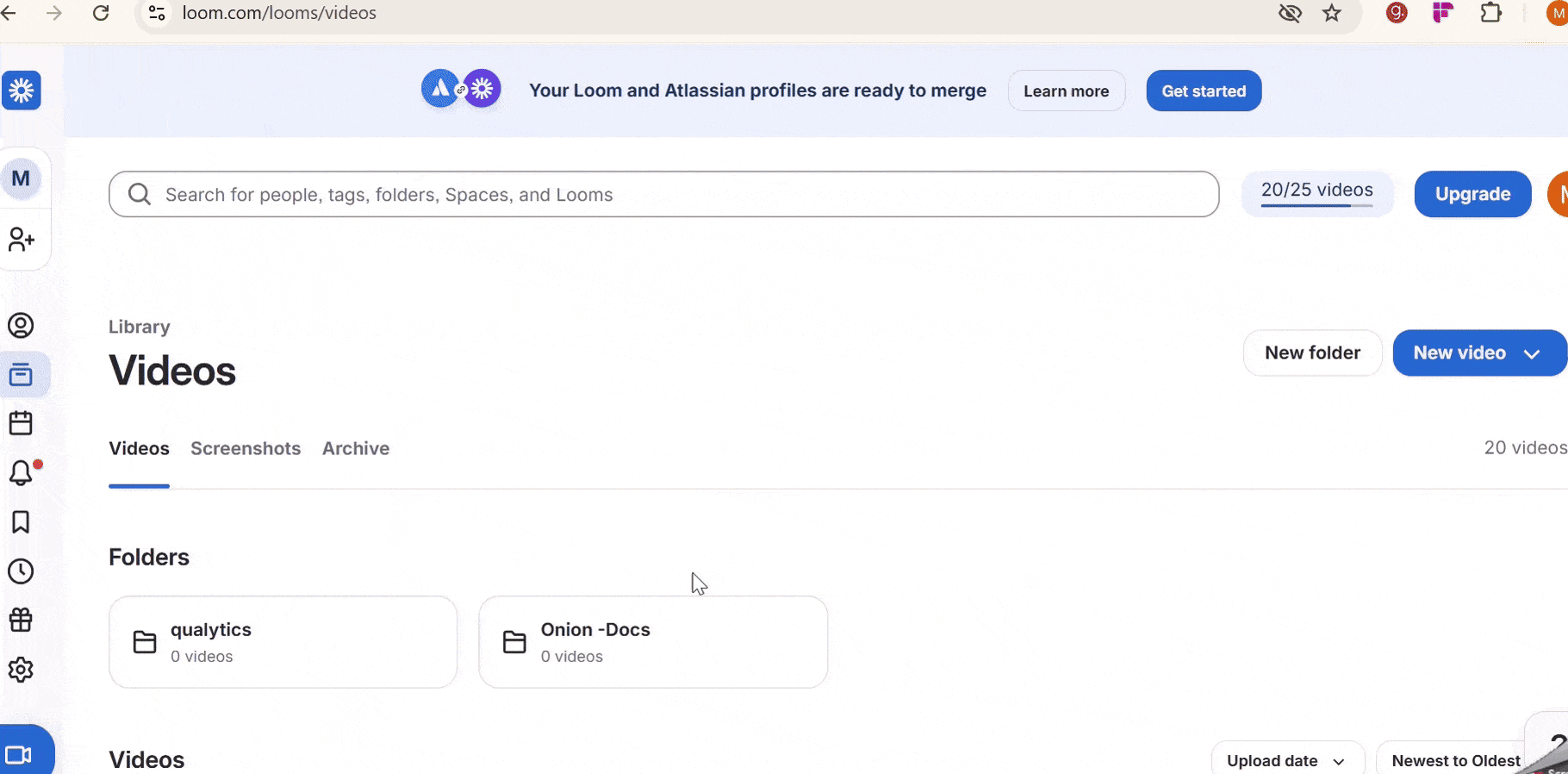Open the Newest to Oldest sort dropdown
1568x774 pixels.
coord(1455,760)
